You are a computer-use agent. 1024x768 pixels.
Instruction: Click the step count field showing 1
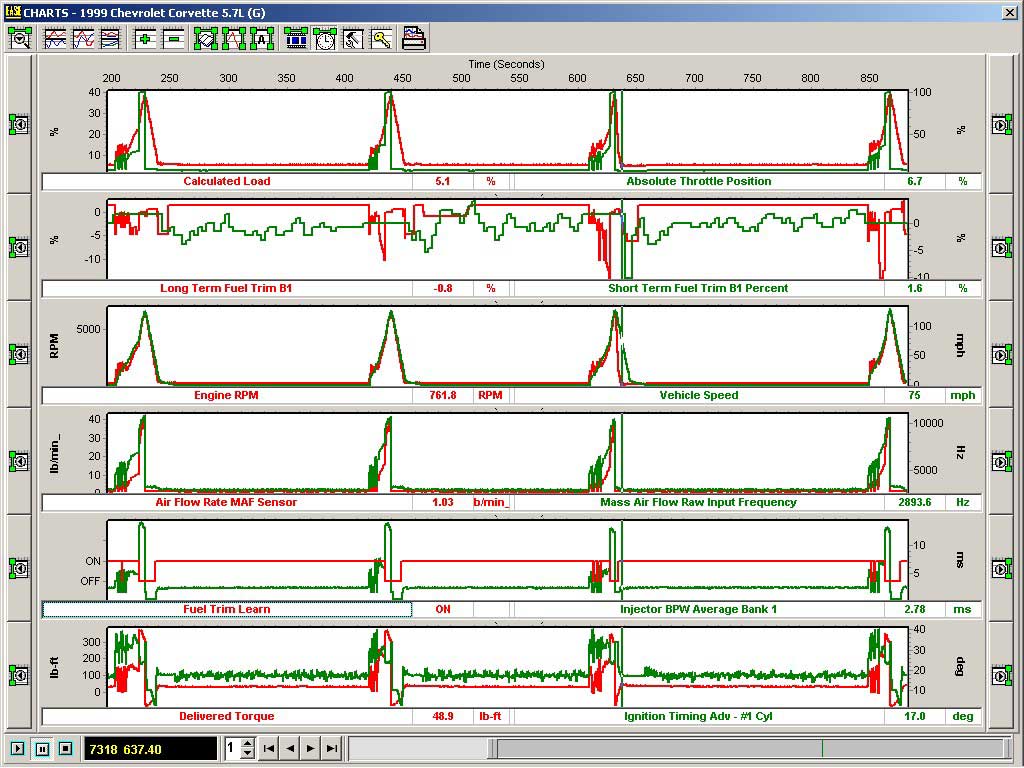pos(232,748)
